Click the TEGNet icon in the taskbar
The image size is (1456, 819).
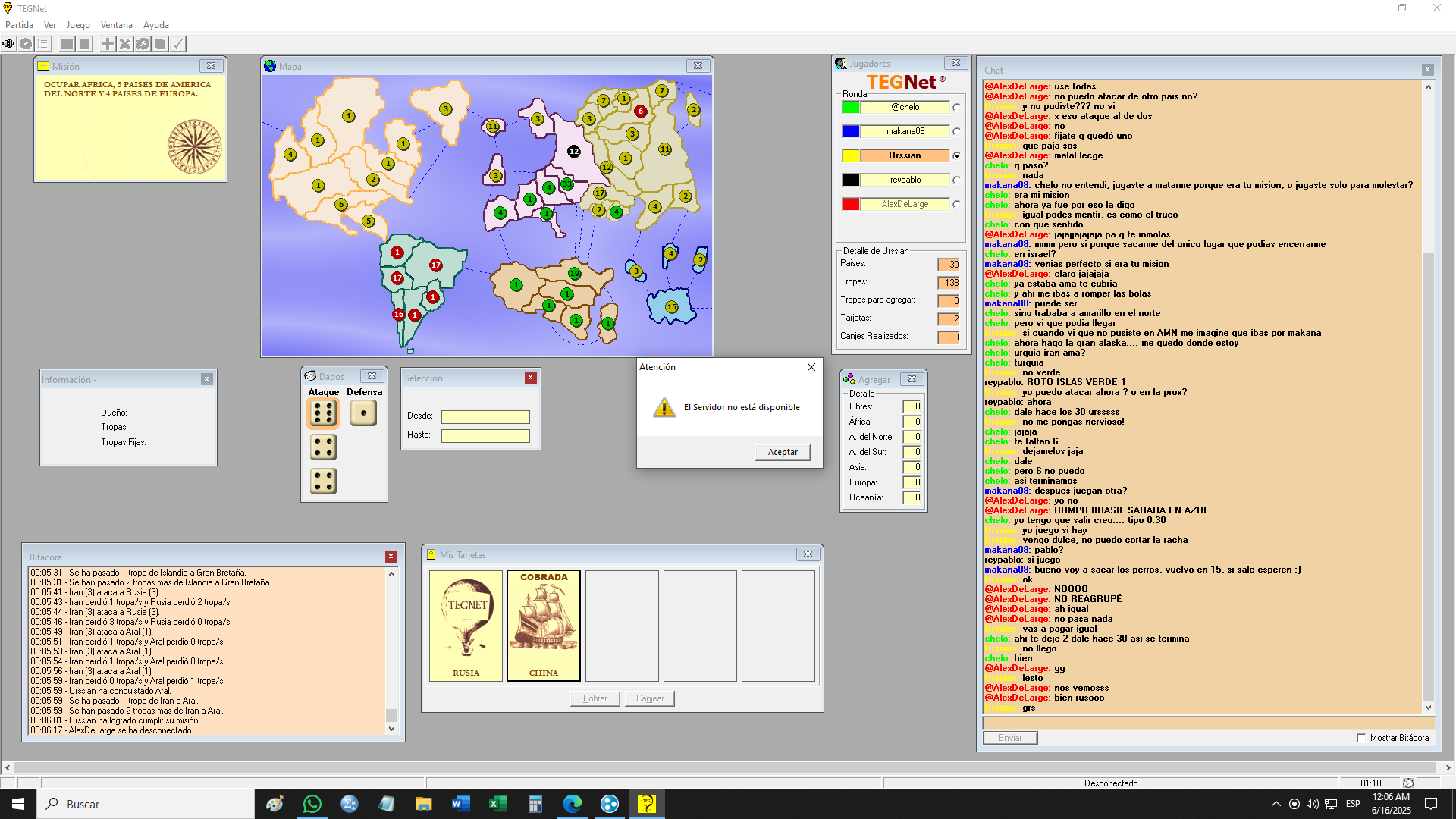click(x=646, y=804)
